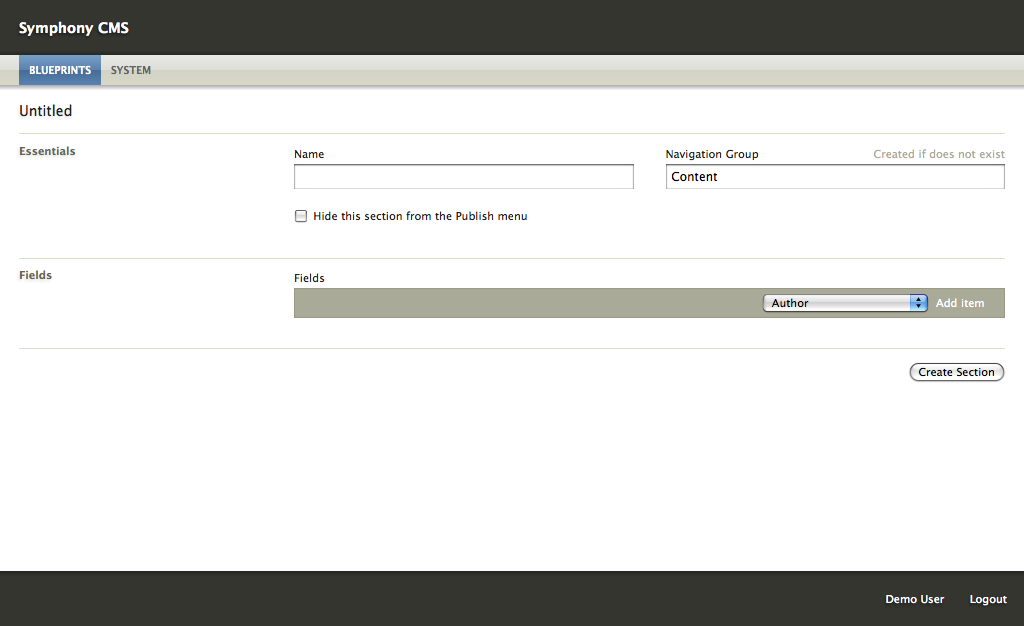This screenshot has width=1024, height=626.
Task: Enable the Hide this section checkbox
Action: click(x=301, y=216)
